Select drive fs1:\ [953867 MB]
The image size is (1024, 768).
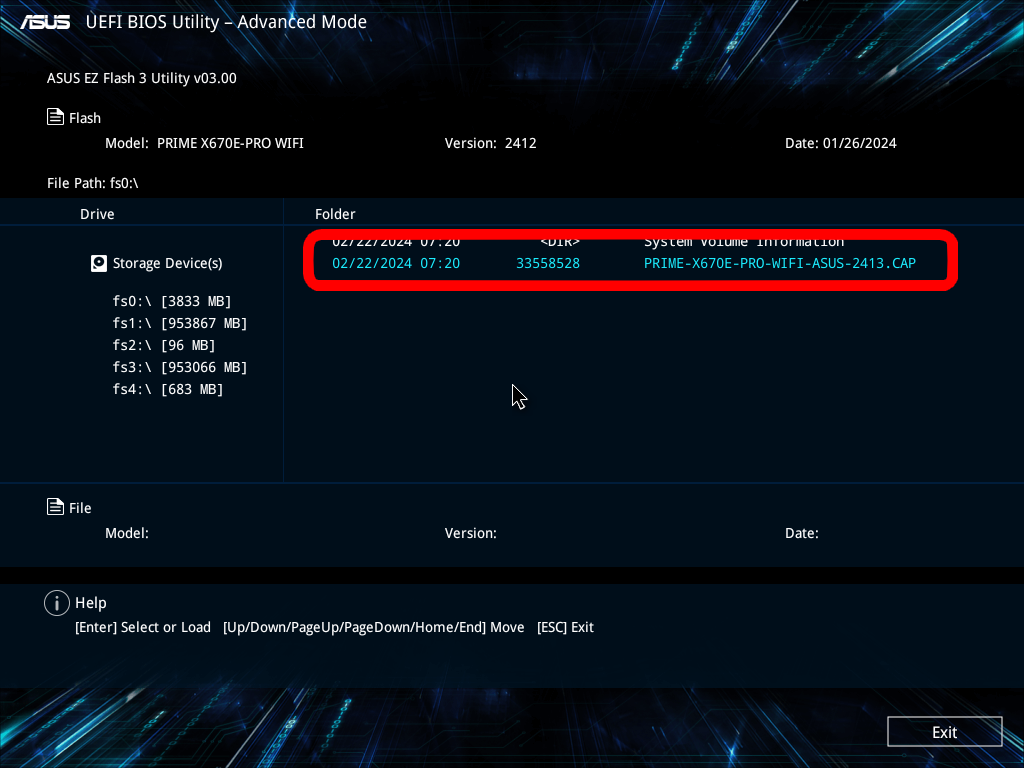coord(180,323)
